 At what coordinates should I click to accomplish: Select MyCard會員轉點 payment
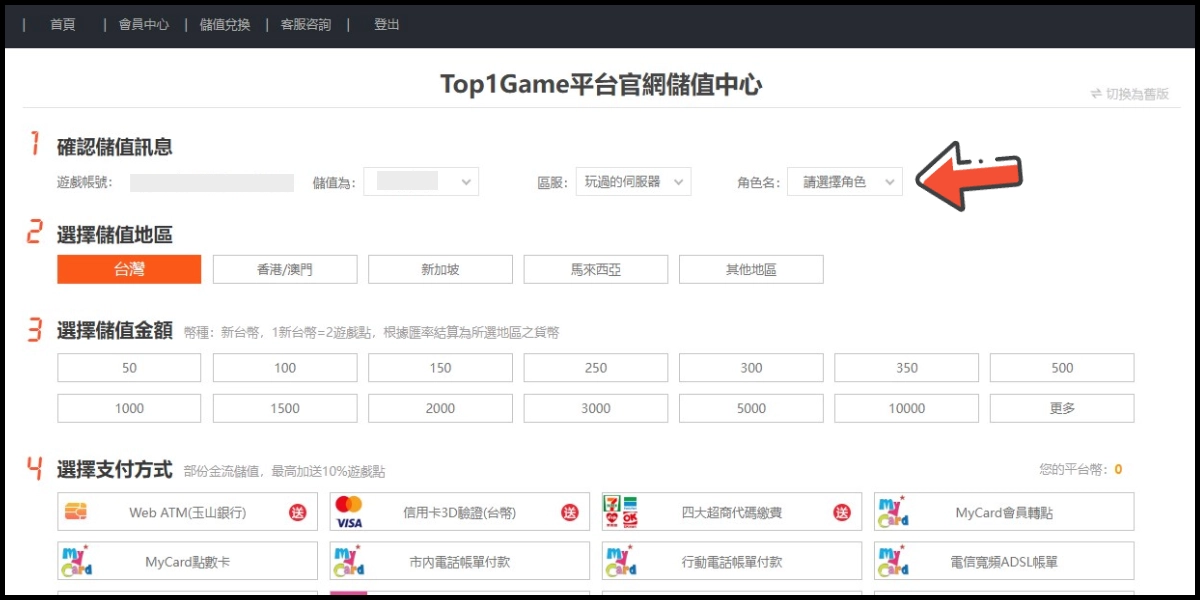(x=1004, y=511)
